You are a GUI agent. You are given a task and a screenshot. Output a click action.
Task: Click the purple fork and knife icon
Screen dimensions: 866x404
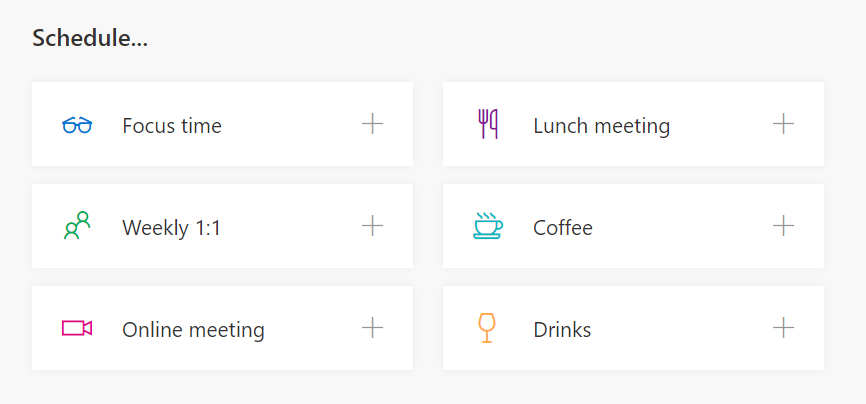click(488, 124)
